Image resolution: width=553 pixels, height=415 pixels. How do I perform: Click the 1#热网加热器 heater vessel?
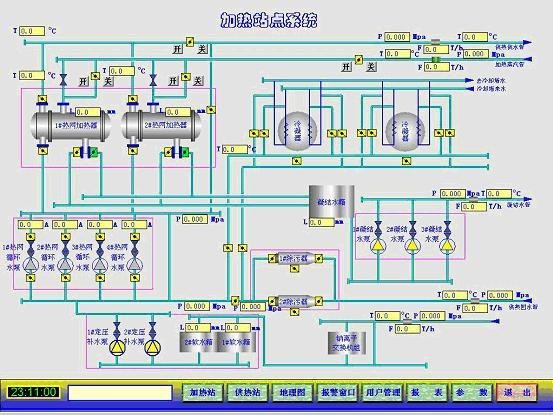(x=71, y=126)
